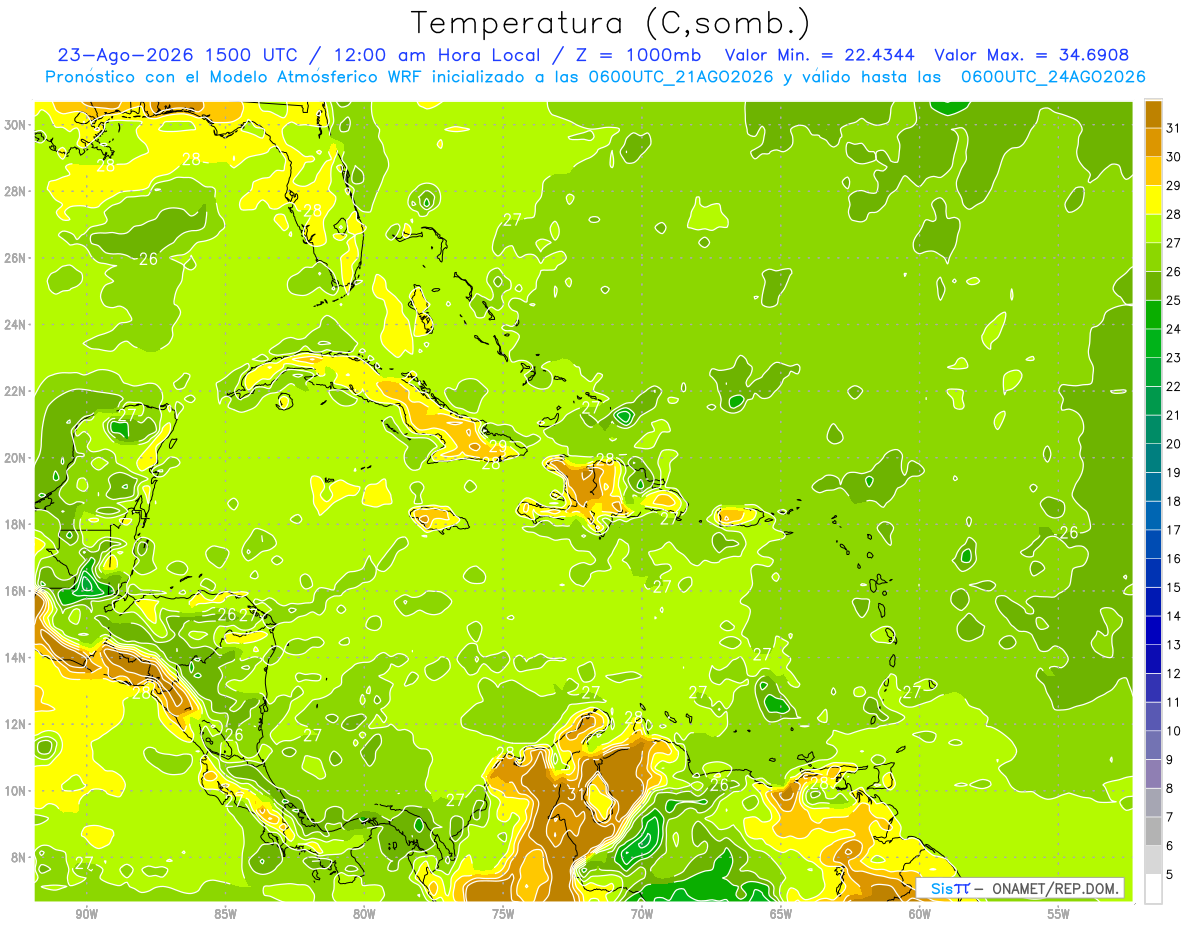Click the yellow legend swatch between 28 and 29
Image resolution: width=1200 pixels, height=927 pixels.
click(x=1154, y=199)
